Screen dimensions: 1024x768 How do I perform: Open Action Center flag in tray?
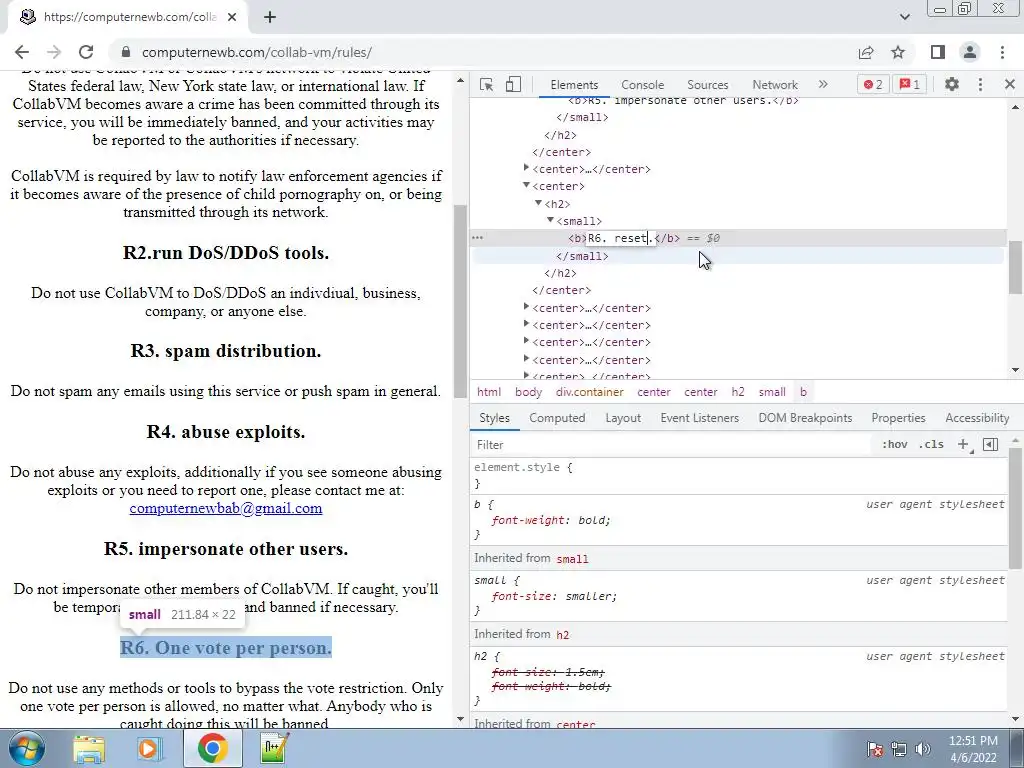pyautogui.click(x=875, y=749)
